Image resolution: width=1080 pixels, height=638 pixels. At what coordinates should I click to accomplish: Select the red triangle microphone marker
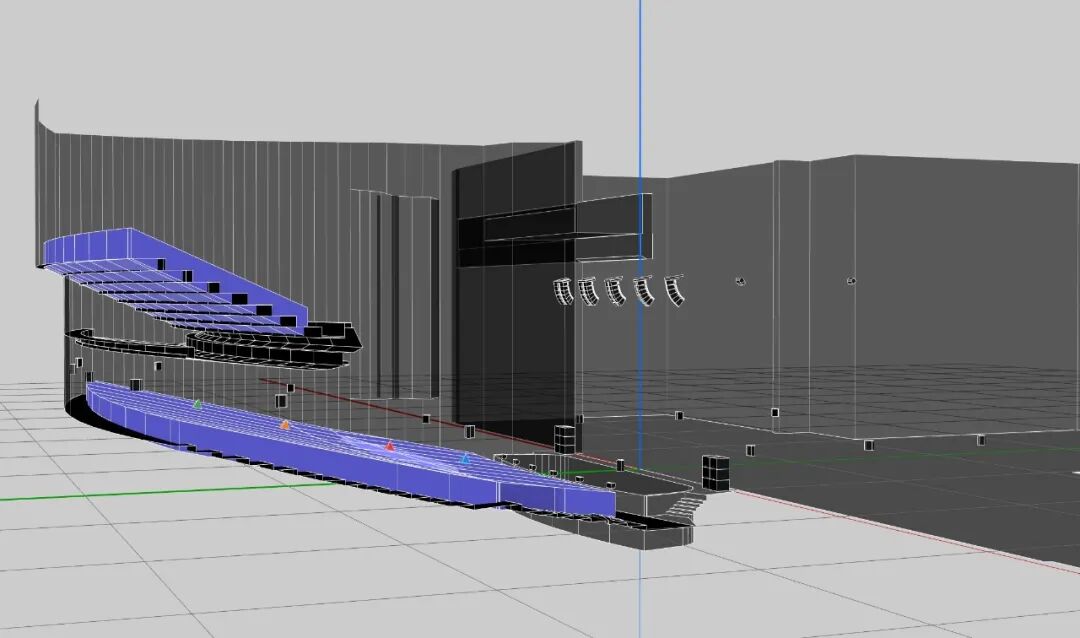click(390, 446)
